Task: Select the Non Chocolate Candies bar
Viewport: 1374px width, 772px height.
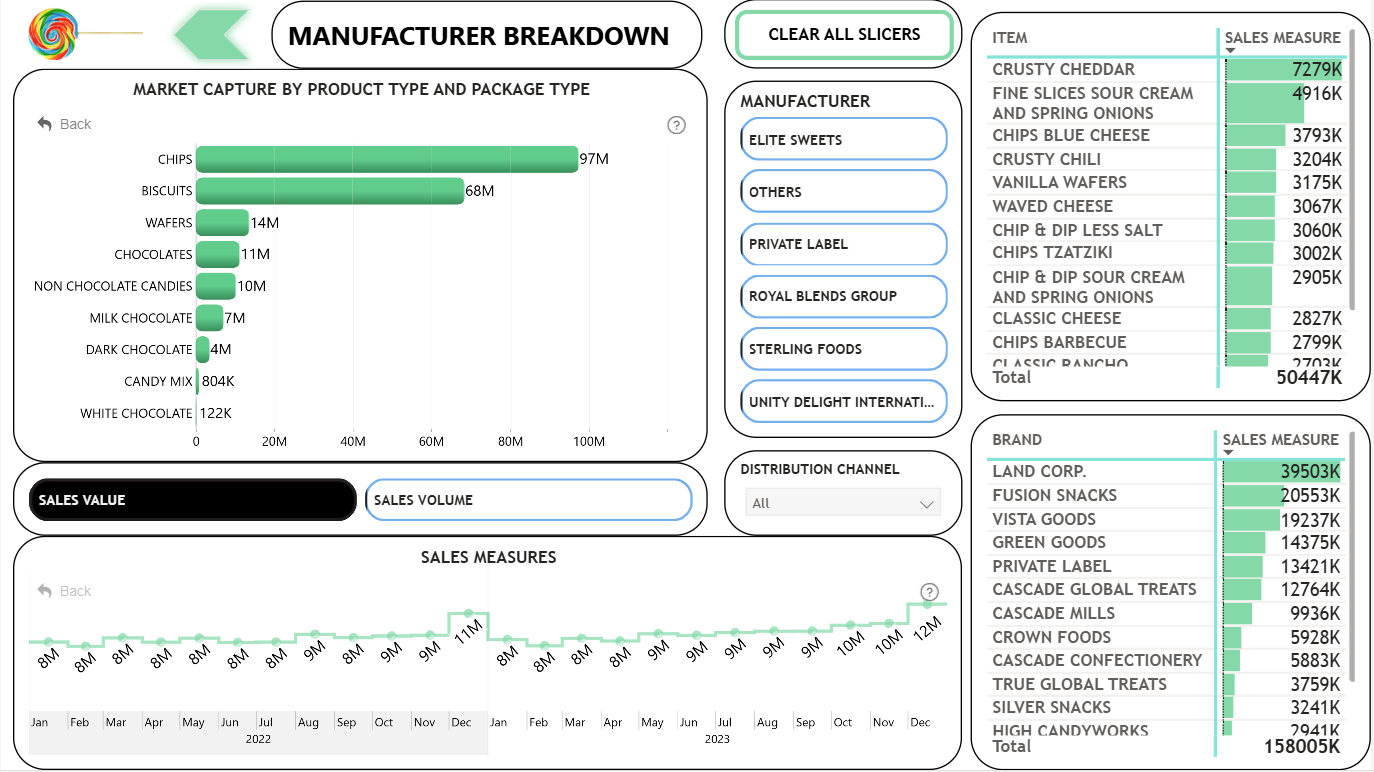Action: [x=215, y=286]
